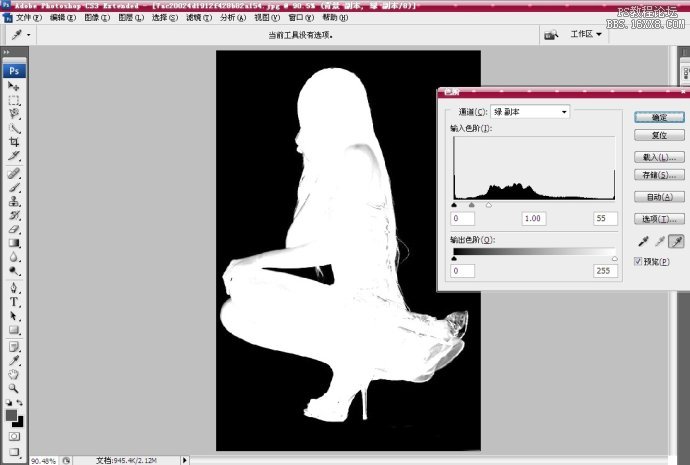
Task: Open the Select (选择) menu
Action: tap(165, 18)
